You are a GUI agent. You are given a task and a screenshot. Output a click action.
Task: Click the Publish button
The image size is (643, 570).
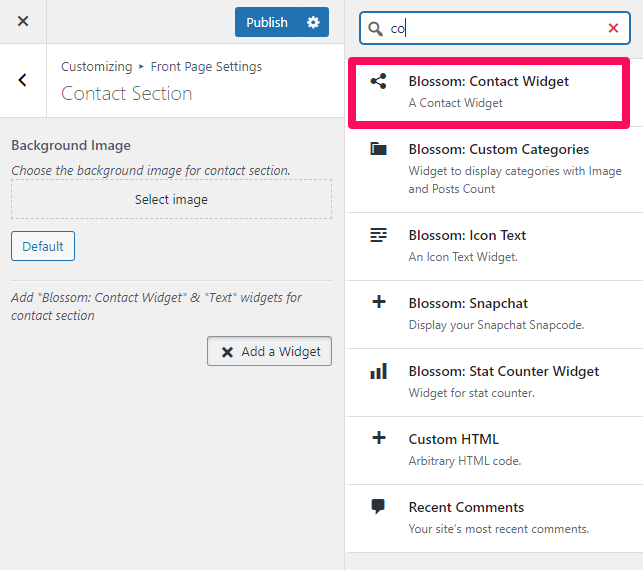coord(267,22)
